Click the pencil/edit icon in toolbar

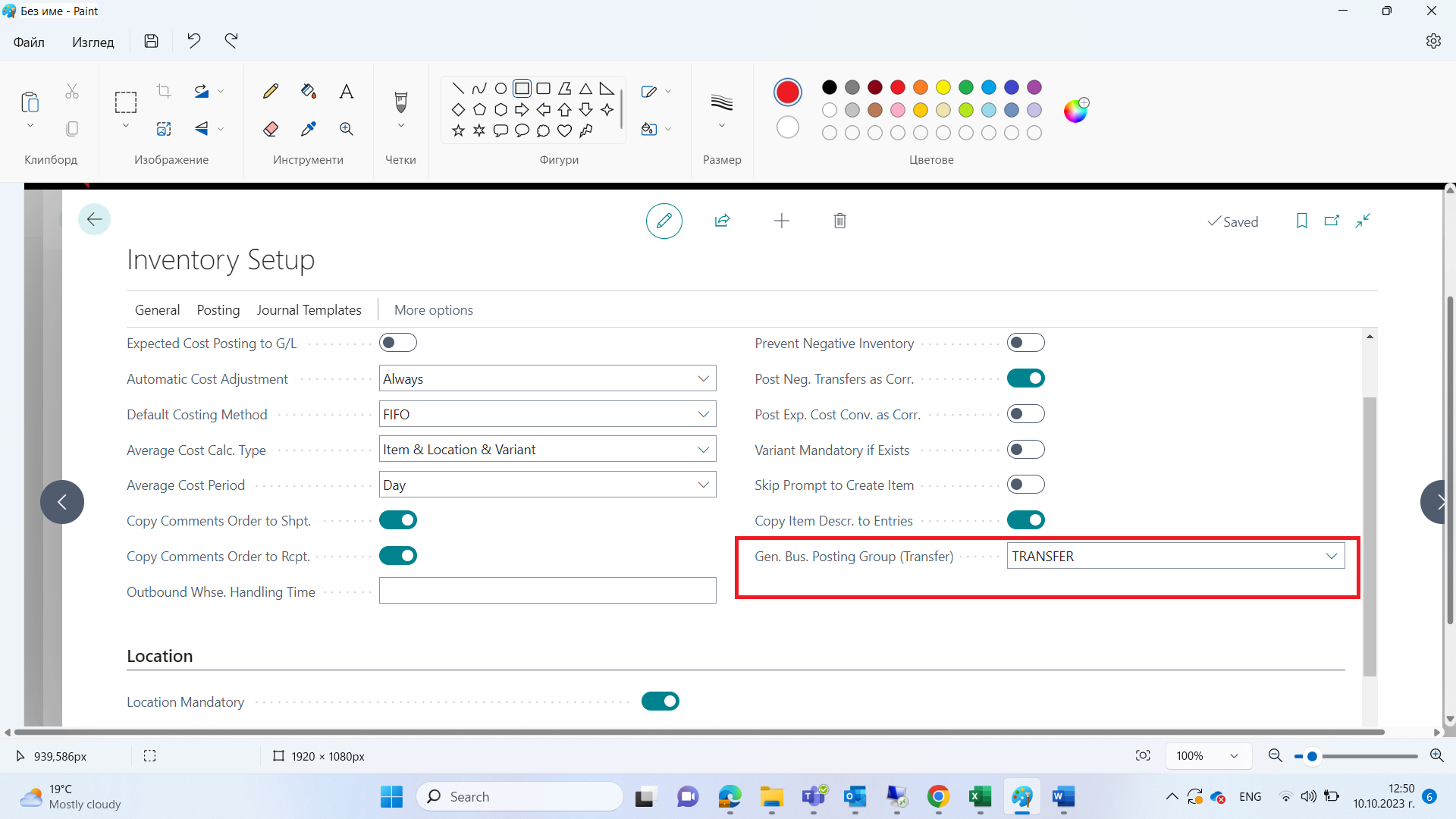(663, 221)
